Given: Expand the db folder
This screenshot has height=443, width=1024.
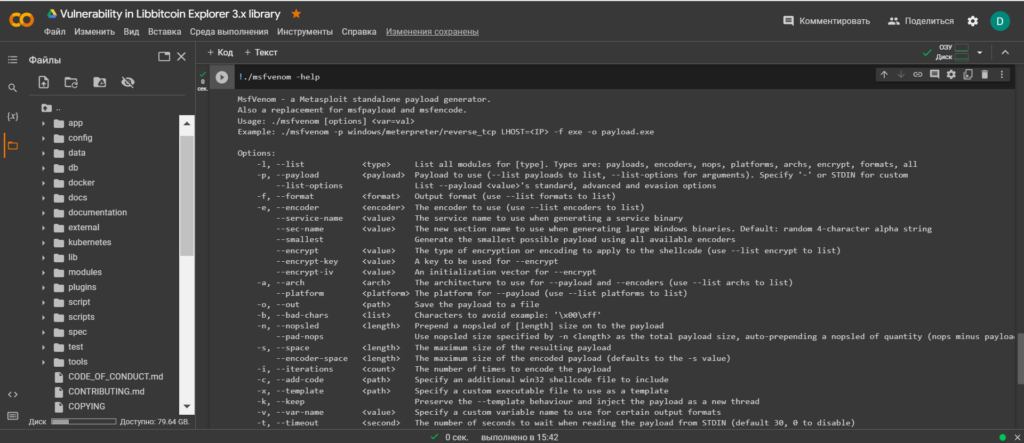Looking at the screenshot, I should [44, 168].
